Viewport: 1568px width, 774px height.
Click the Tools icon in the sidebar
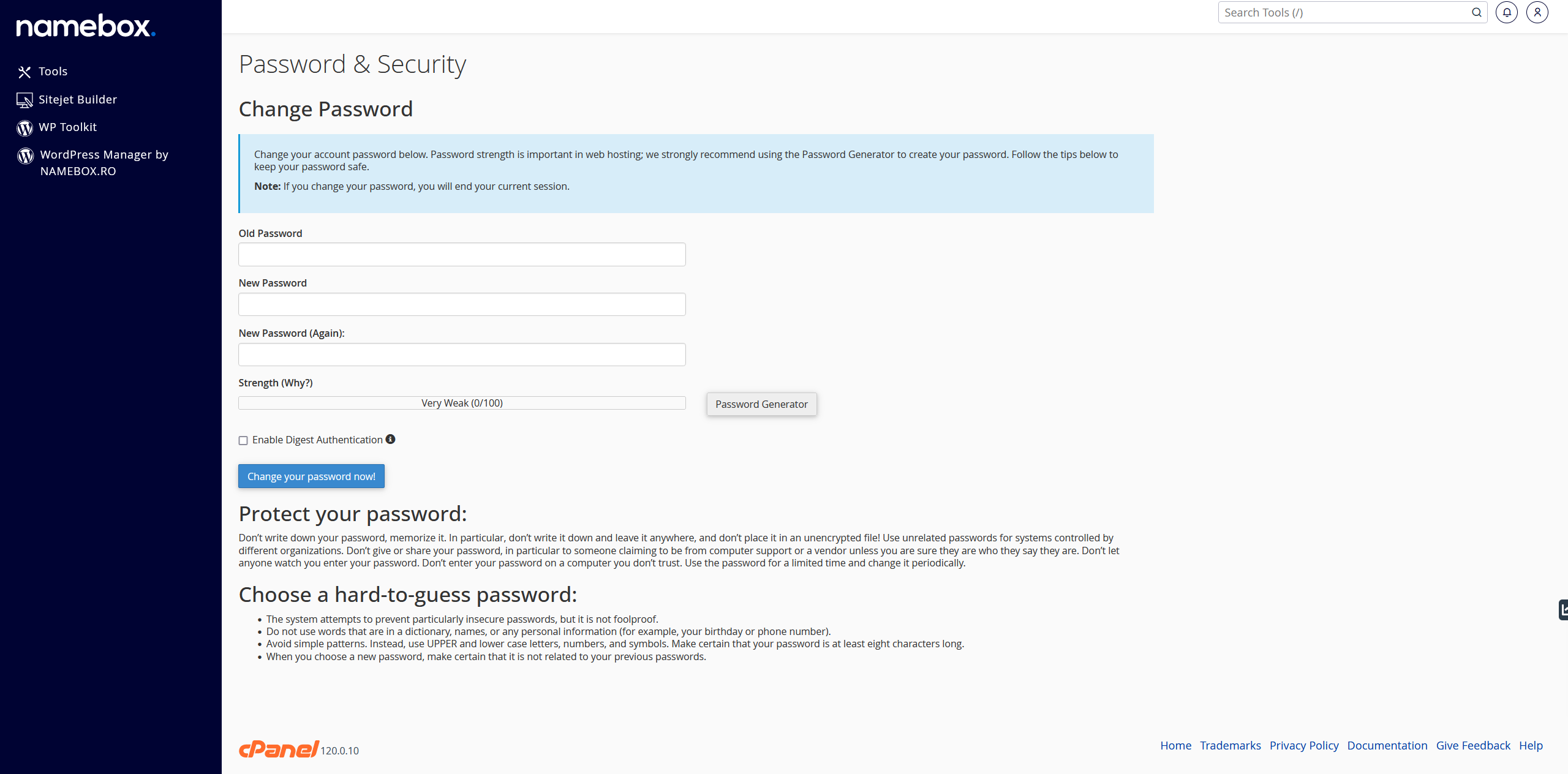(x=23, y=71)
